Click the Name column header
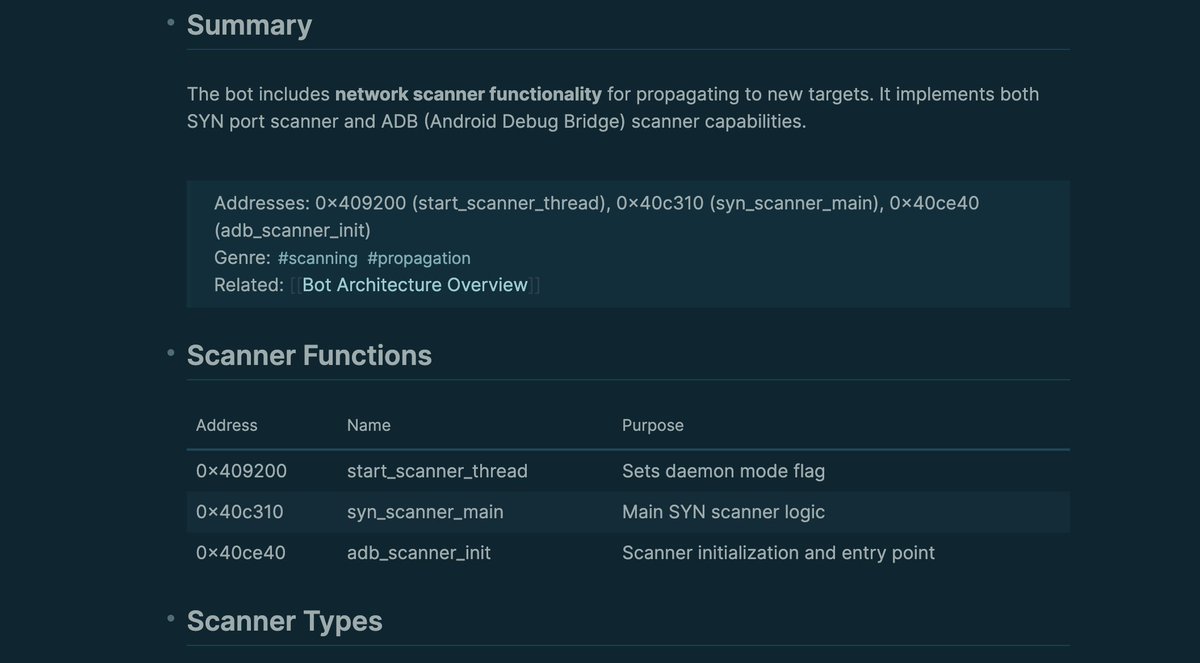1200x663 pixels. click(369, 425)
